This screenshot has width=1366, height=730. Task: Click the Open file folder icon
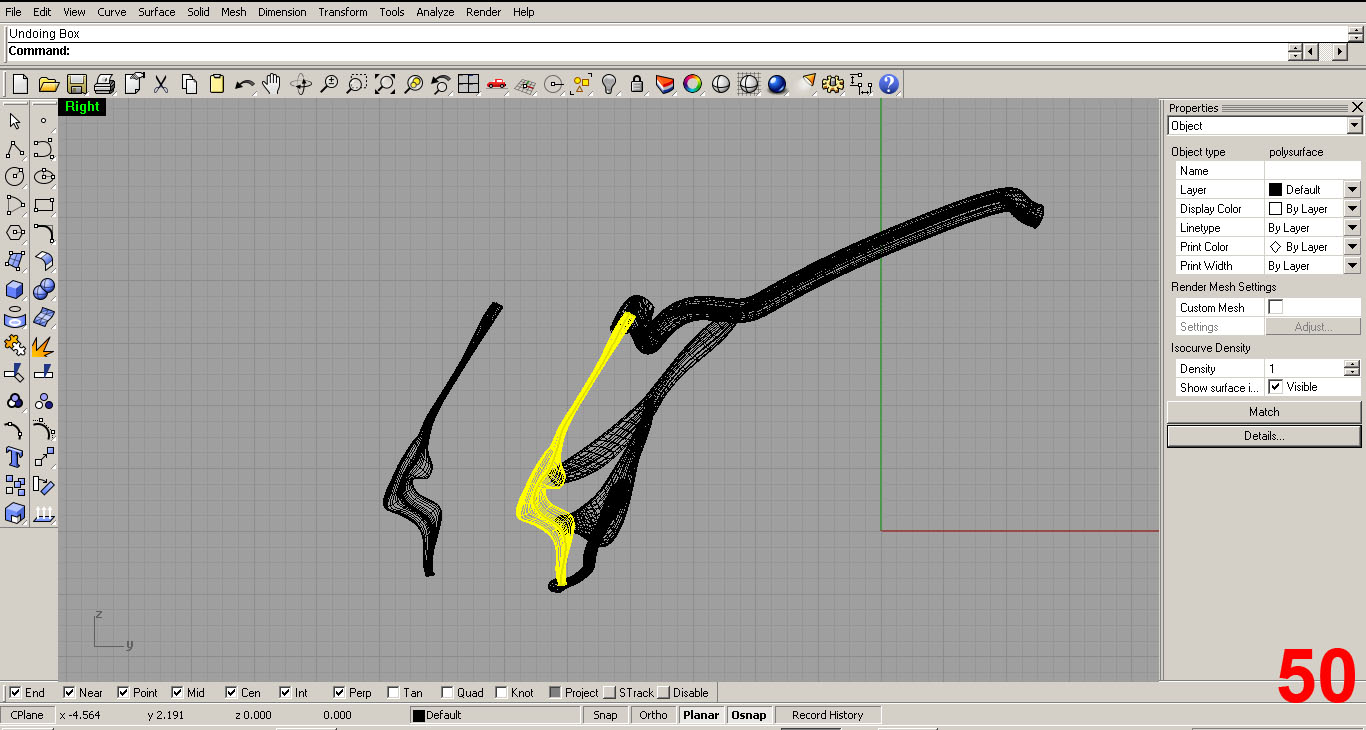pos(48,84)
